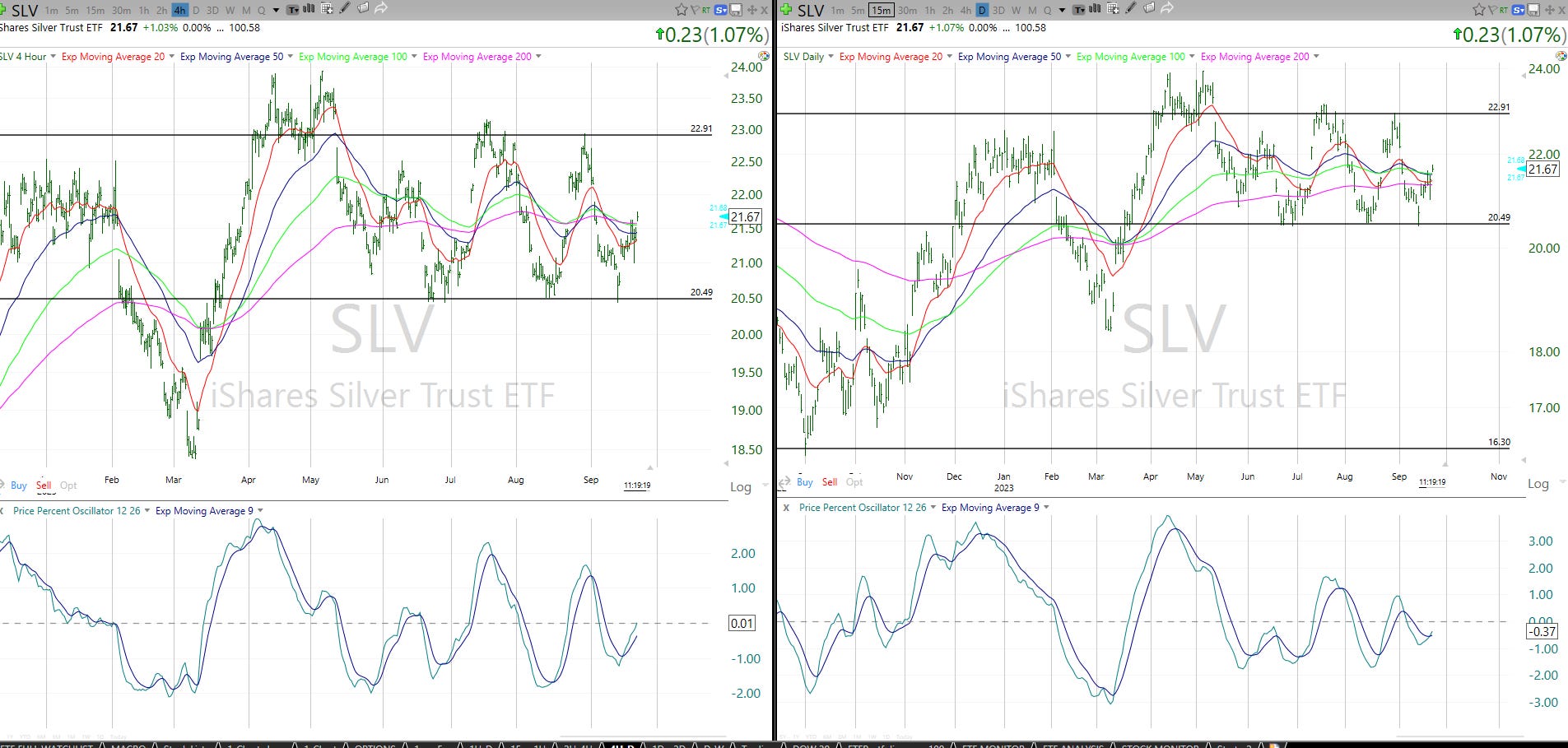This screenshot has width=1568, height=748.
Task: Click chart style bars icon in left chart
Action: point(309,9)
